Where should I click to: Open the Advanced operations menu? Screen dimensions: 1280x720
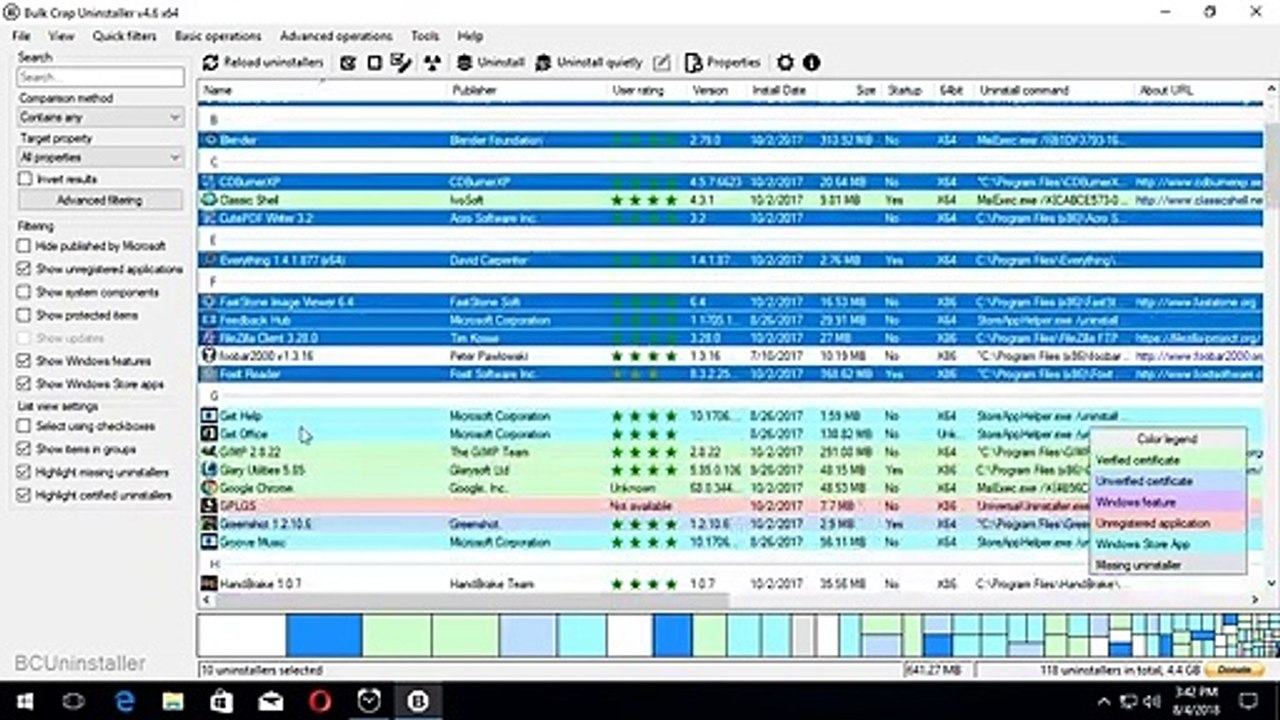(x=335, y=36)
